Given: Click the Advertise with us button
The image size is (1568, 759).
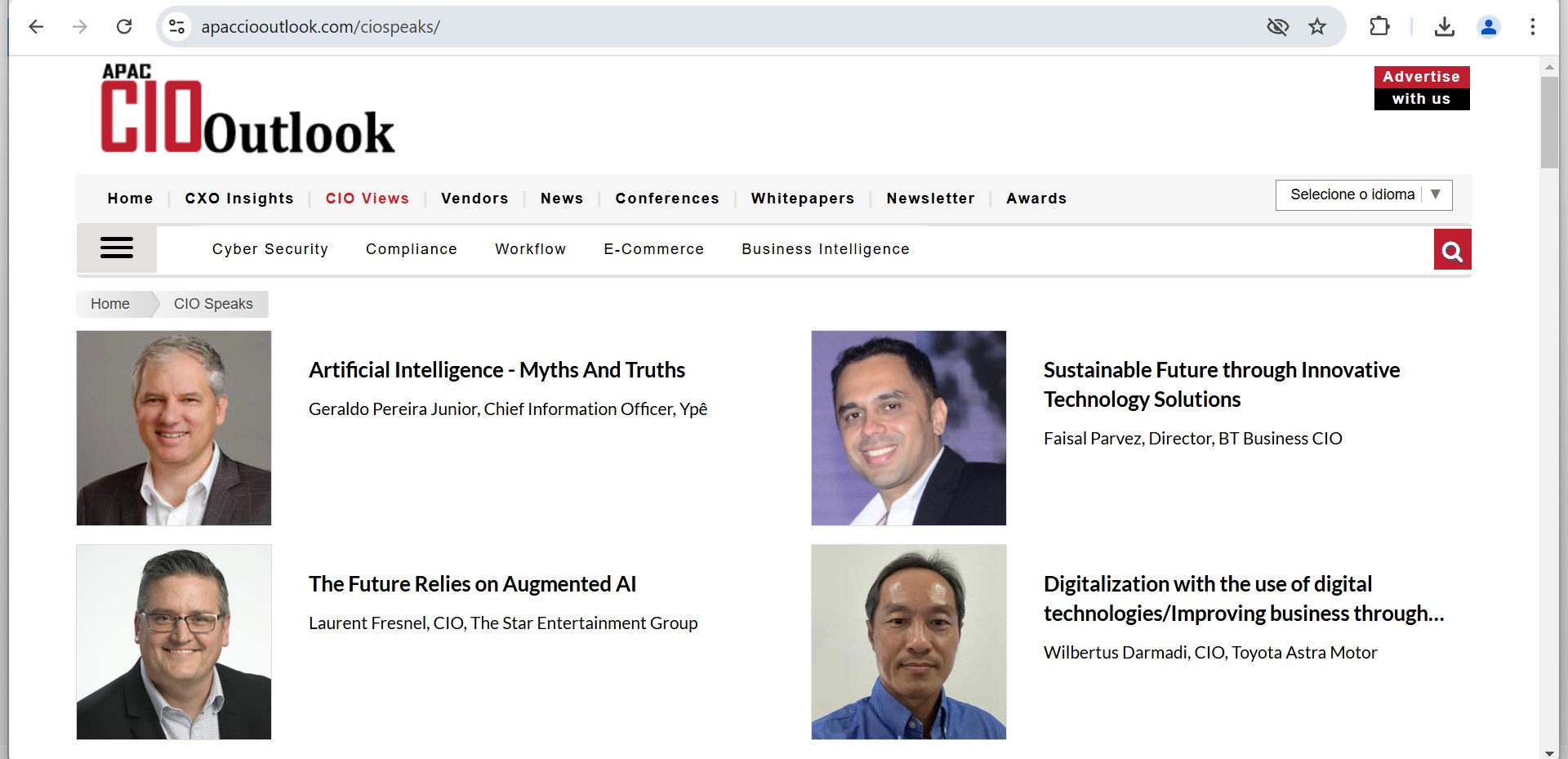Looking at the screenshot, I should [1421, 88].
